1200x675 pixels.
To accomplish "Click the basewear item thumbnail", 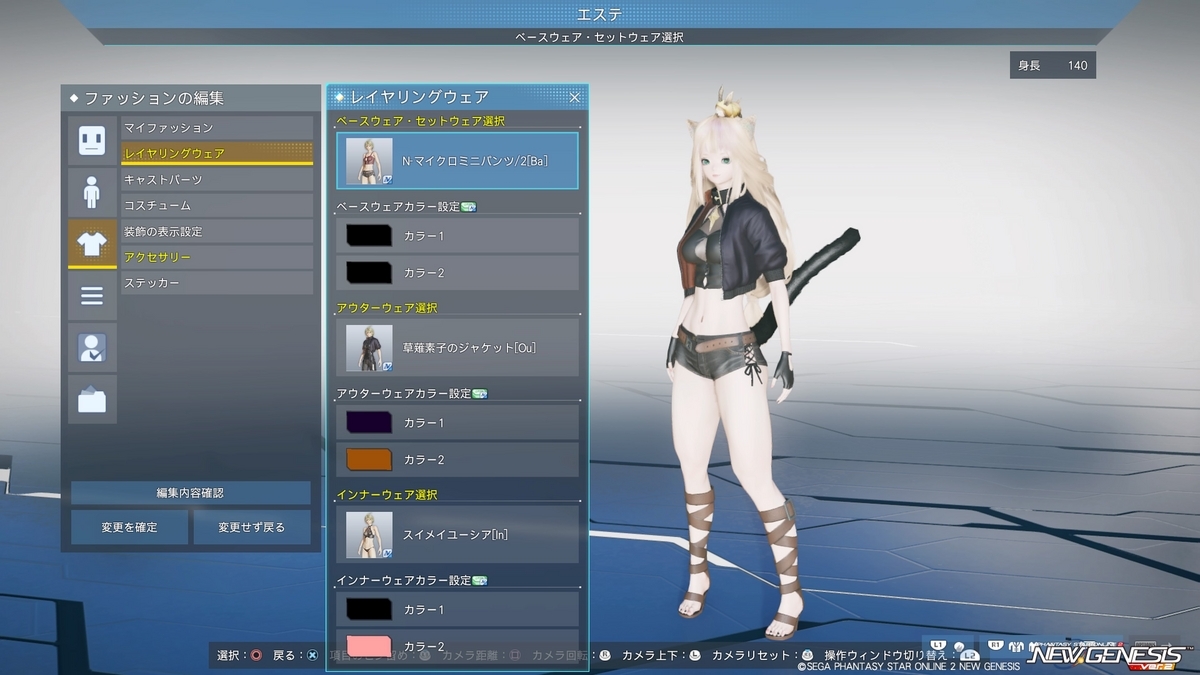I will [x=369, y=161].
